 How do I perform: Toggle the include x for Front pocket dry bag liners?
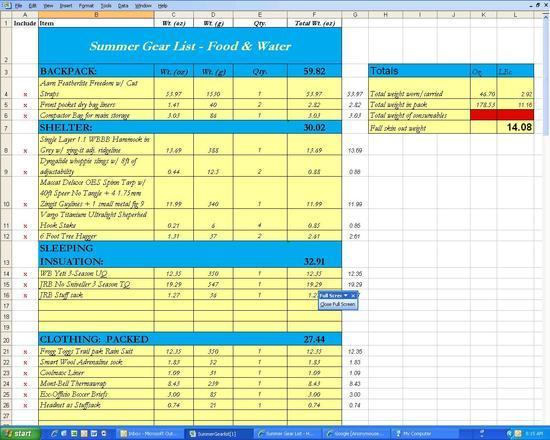pyautogui.click(x=25, y=105)
